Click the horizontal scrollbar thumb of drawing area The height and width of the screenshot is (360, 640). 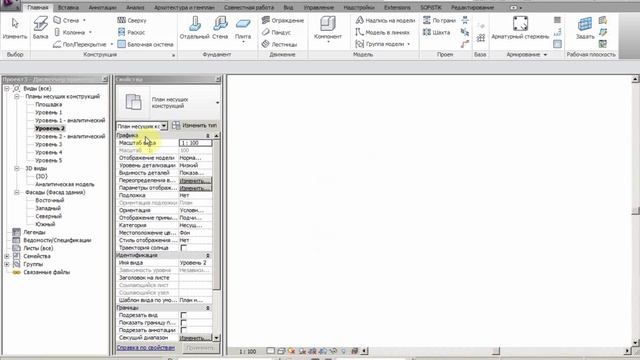point(496,351)
